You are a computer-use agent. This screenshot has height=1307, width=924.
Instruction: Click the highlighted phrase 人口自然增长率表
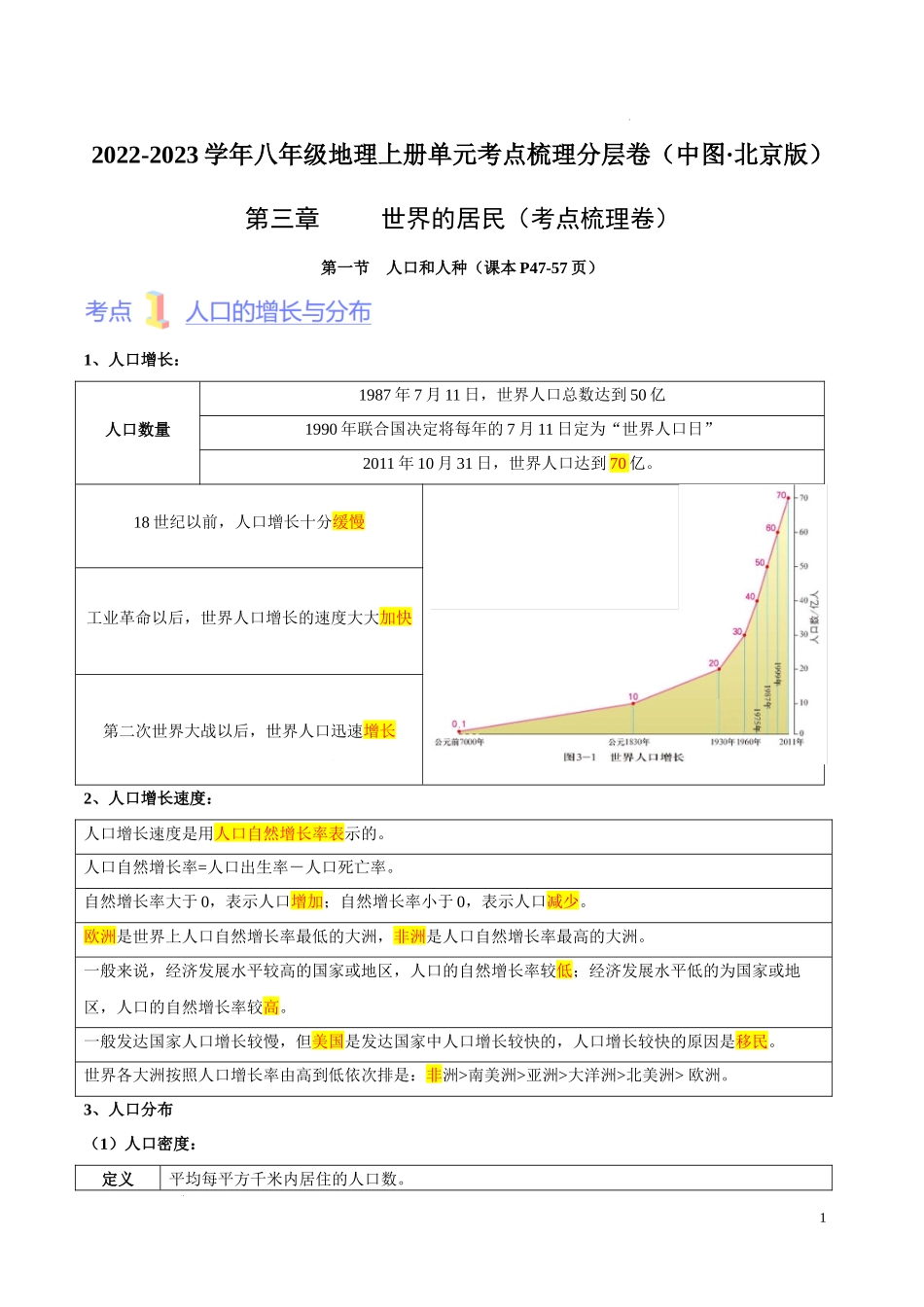[279, 833]
